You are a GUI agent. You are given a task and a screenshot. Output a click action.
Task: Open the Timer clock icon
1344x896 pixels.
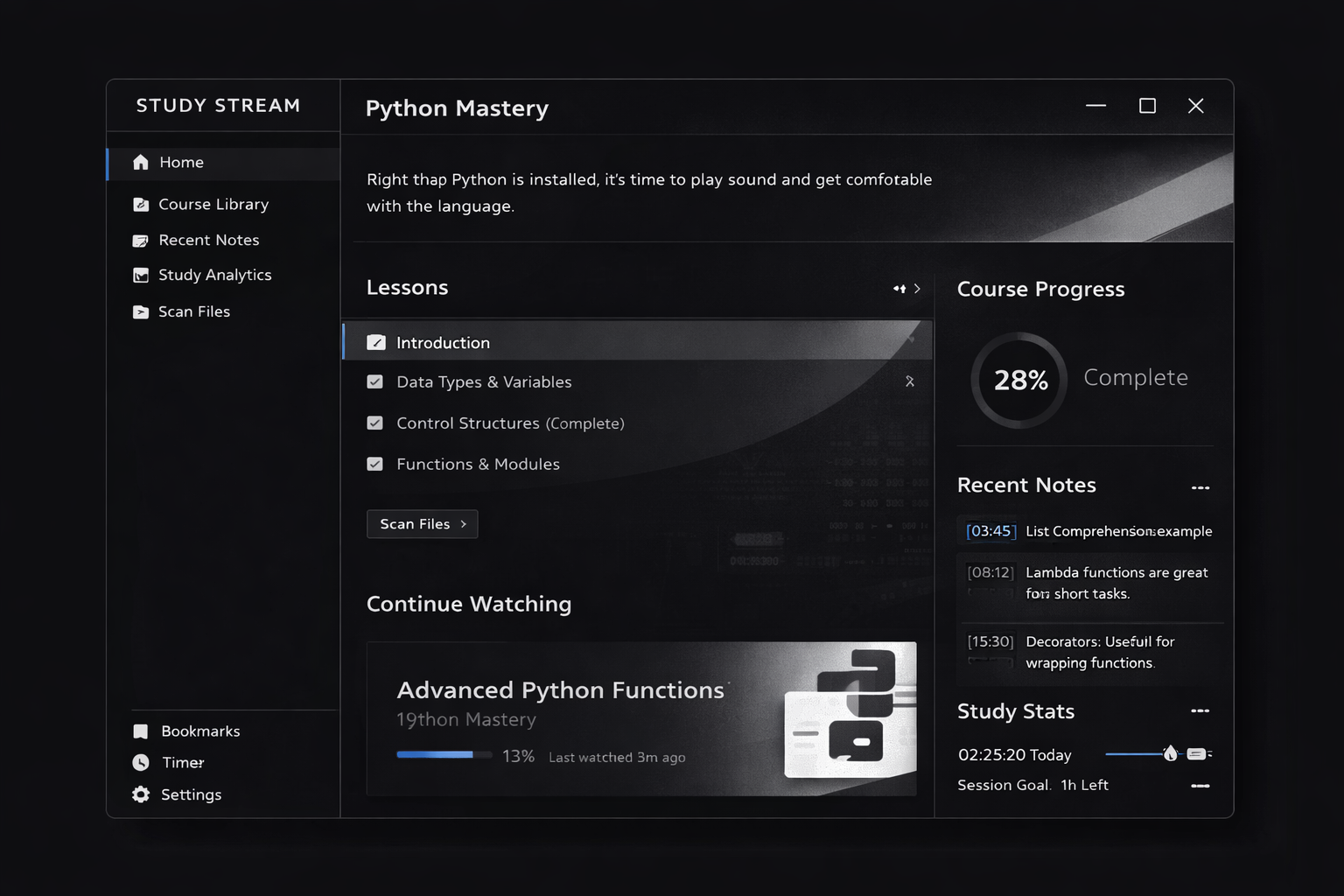pyautogui.click(x=140, y=763)
